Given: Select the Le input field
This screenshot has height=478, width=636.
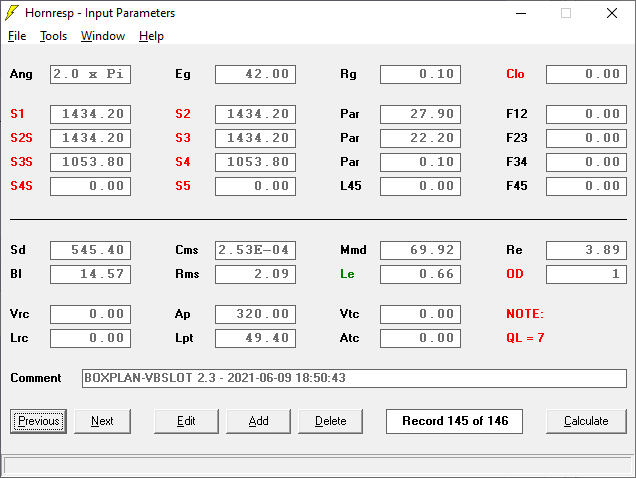Looking at the screenshot, I should (x=421, y=274).
